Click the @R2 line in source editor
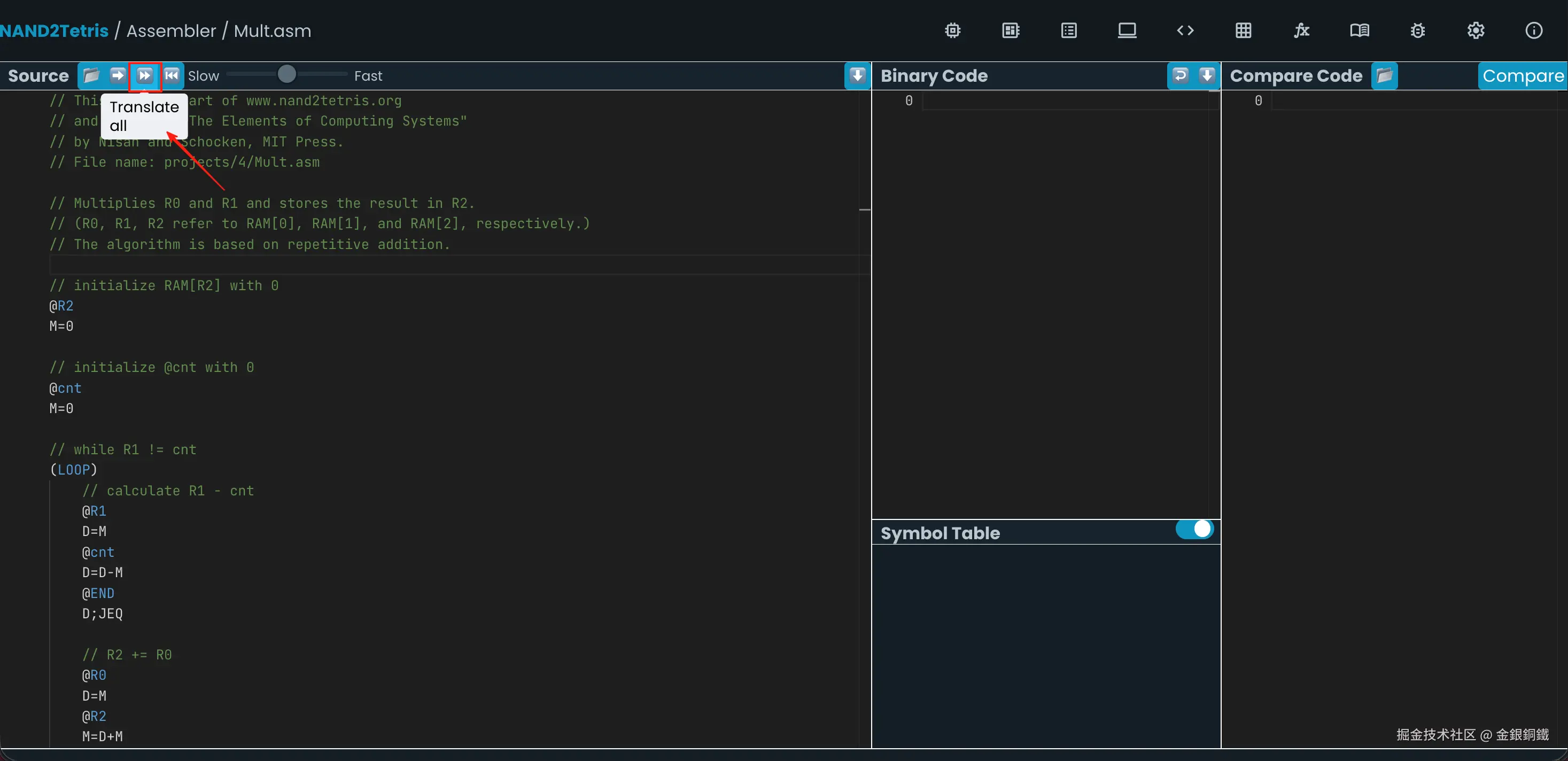The image size is (1568, 761). coord(61,306)
